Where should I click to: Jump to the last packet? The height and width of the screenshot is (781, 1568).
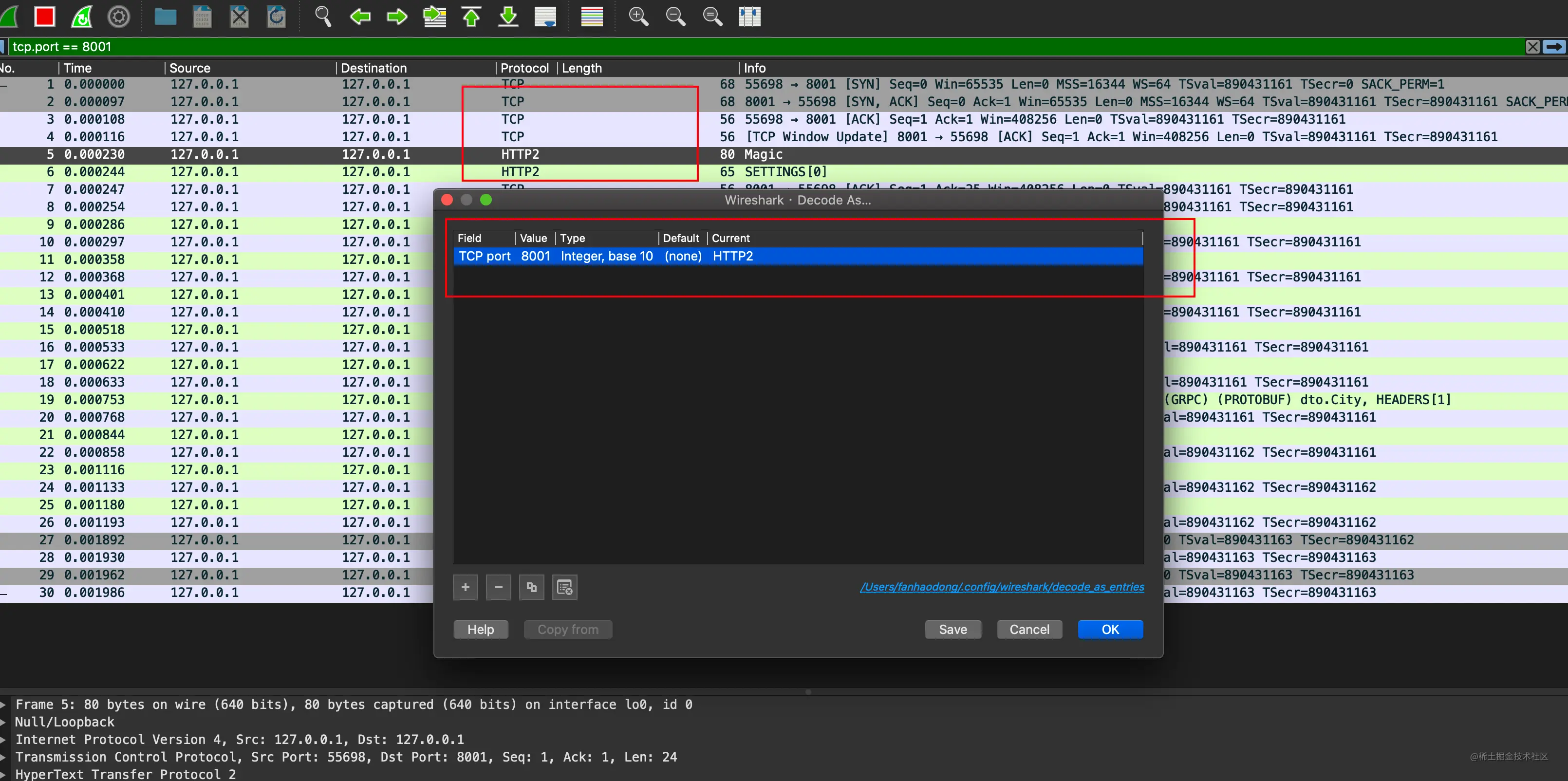[508, 17]
